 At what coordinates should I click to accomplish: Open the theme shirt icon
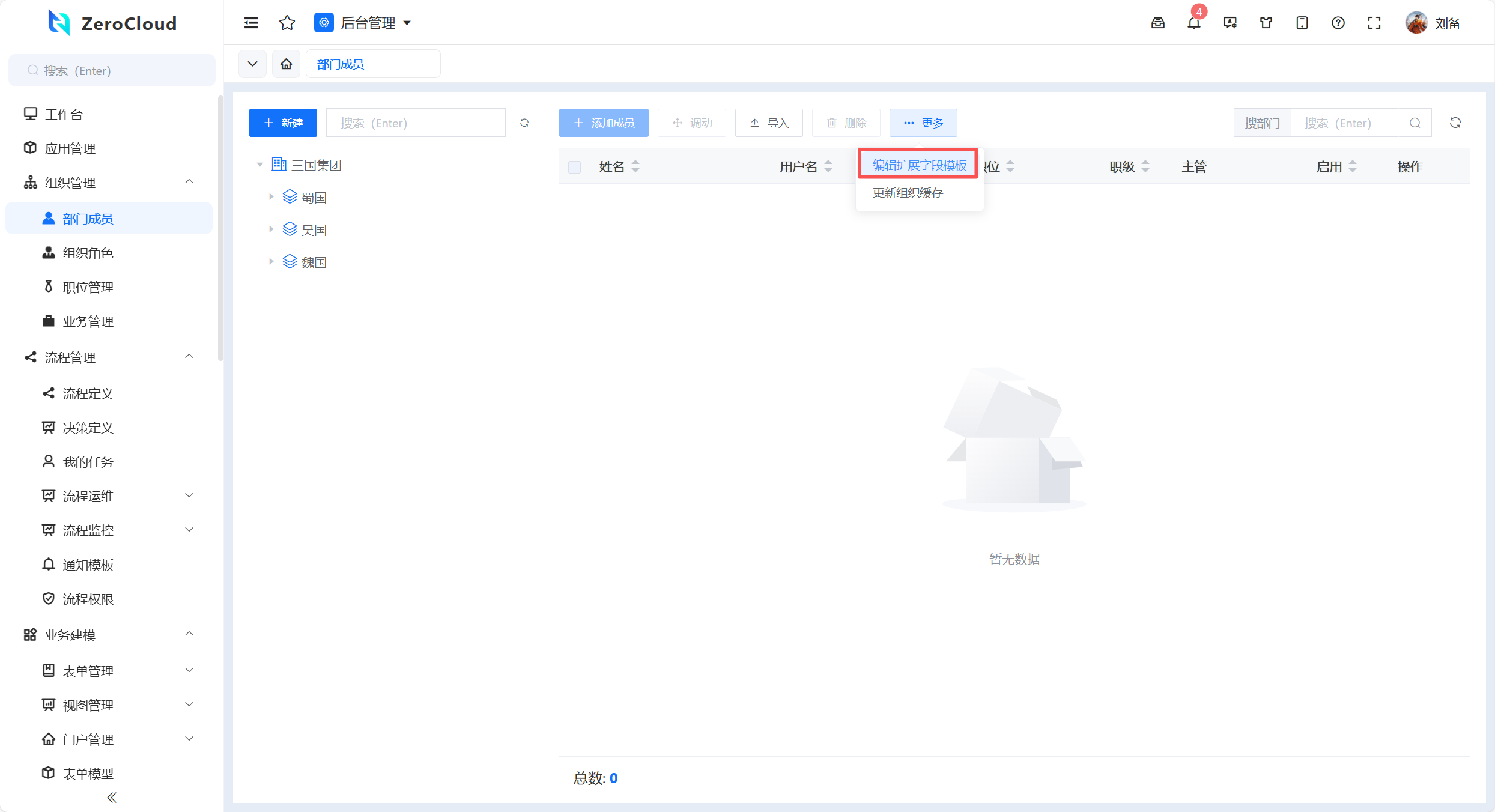1266,23
